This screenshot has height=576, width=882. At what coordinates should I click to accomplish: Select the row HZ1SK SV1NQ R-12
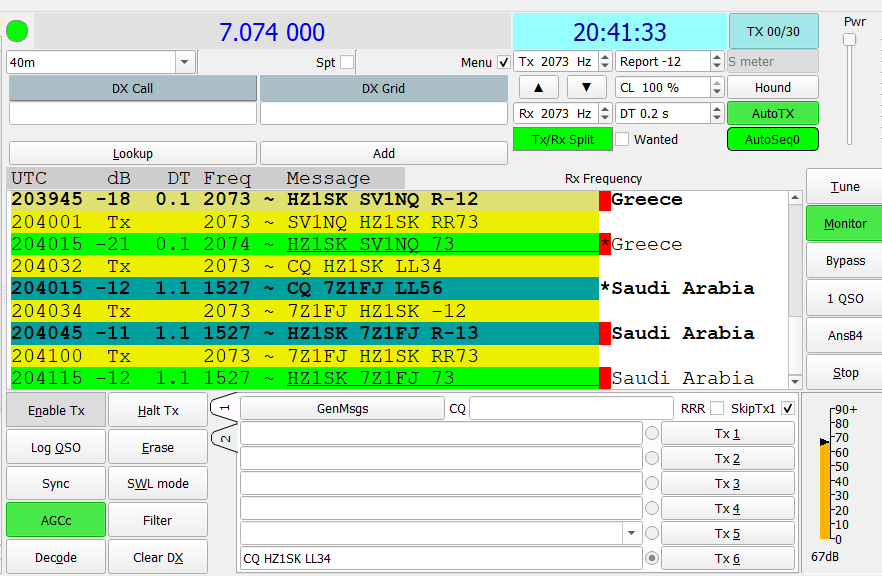[305, 199]
